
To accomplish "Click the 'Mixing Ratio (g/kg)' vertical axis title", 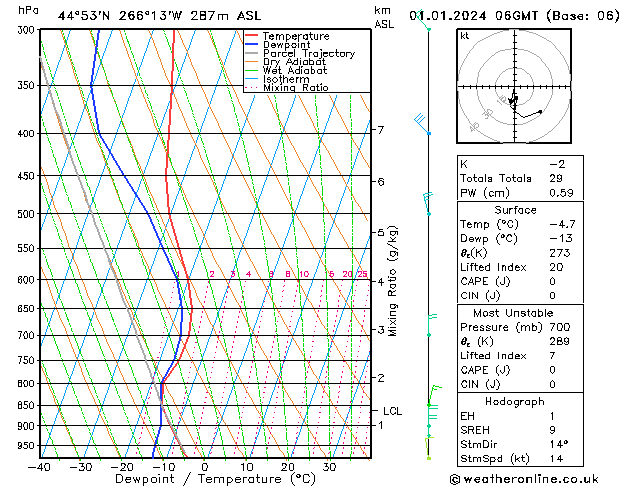I will (x=392, y=281).
